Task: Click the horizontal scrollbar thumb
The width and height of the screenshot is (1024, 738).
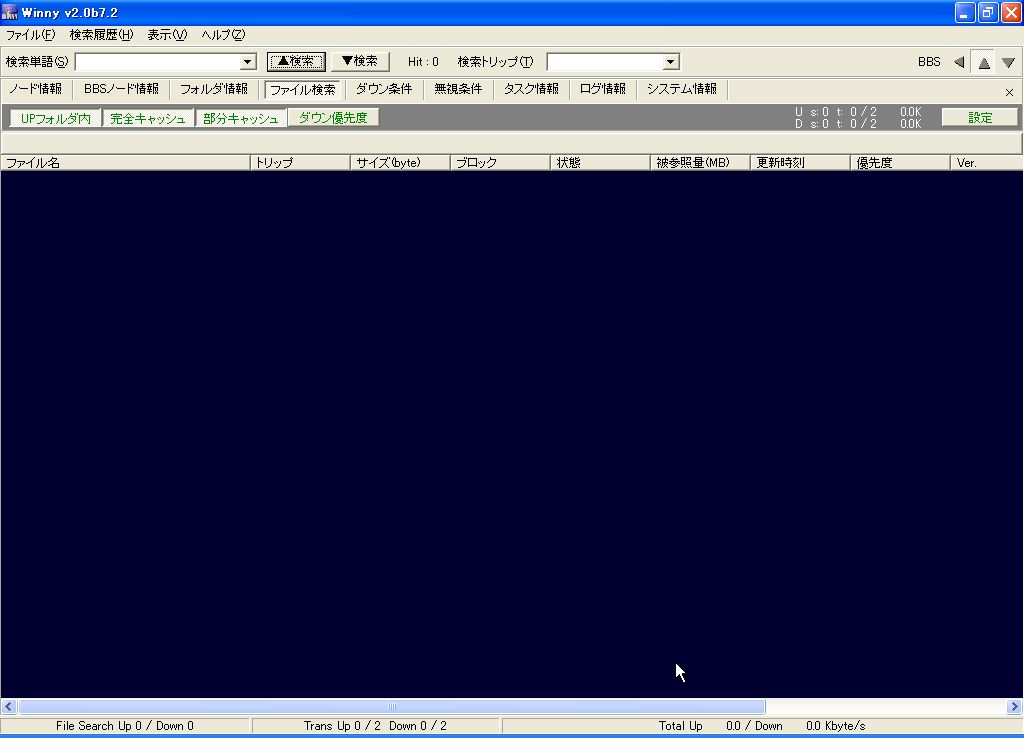Action: click(x=391, y=707)
